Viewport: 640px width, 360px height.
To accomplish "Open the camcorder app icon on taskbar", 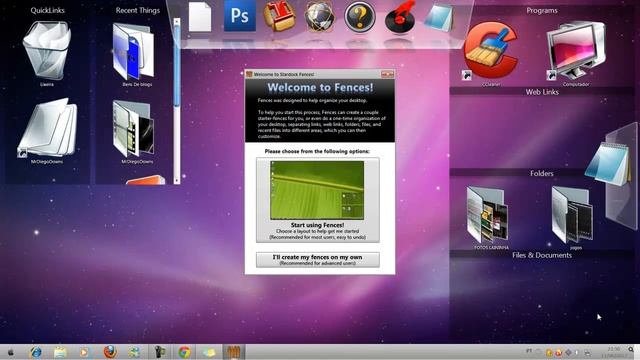I will 160,352.
